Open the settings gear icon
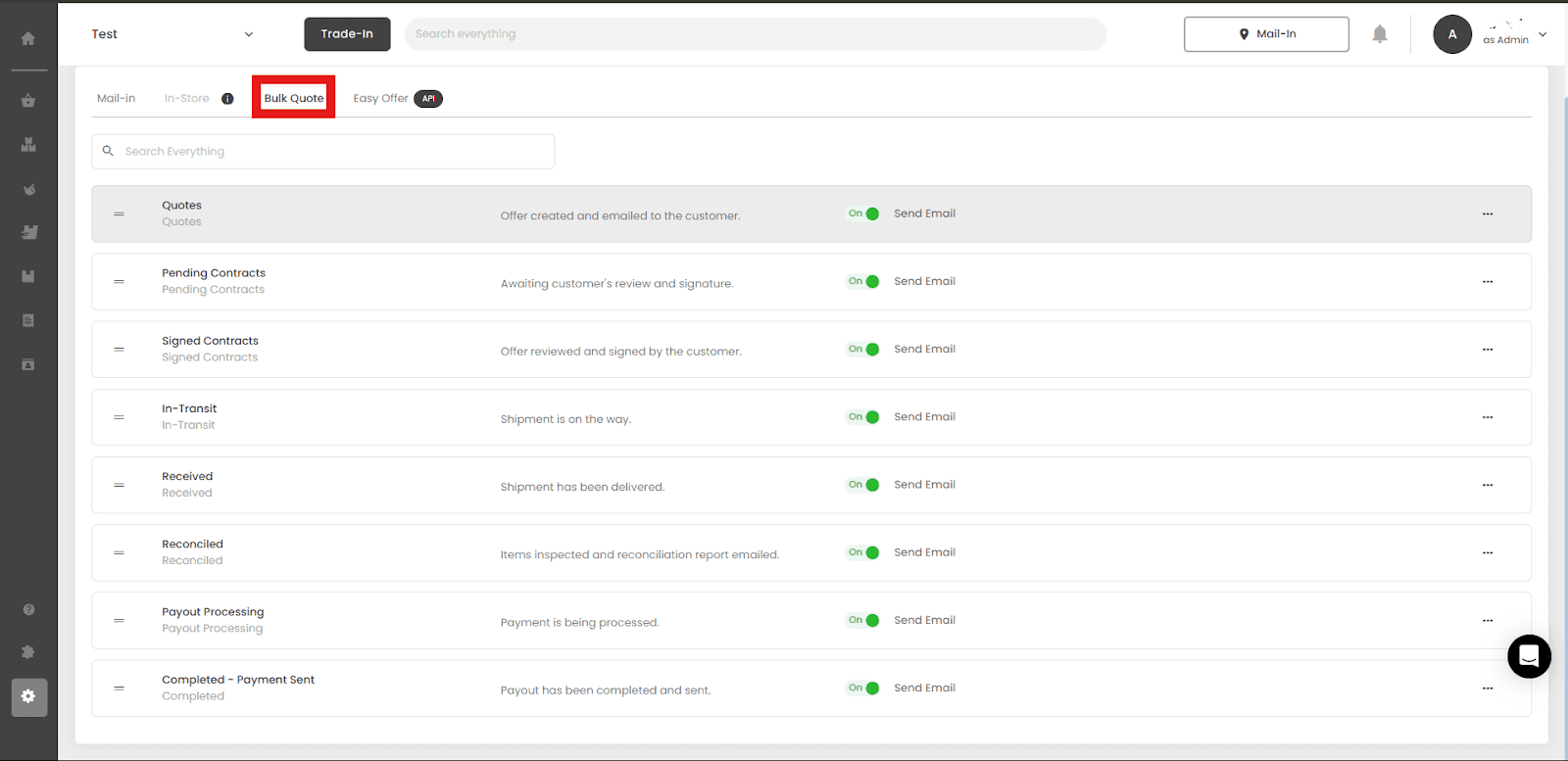This screenshot has width=1568, height=761. click(28, 696)
